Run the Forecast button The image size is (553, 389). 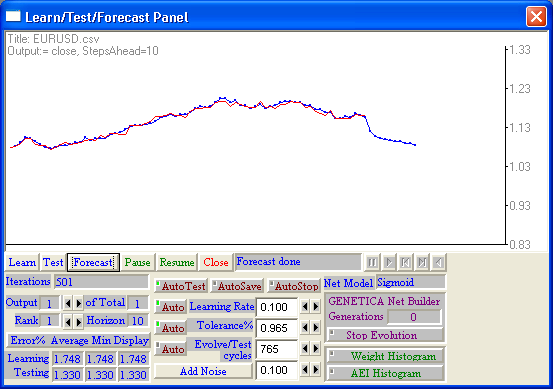93,262
